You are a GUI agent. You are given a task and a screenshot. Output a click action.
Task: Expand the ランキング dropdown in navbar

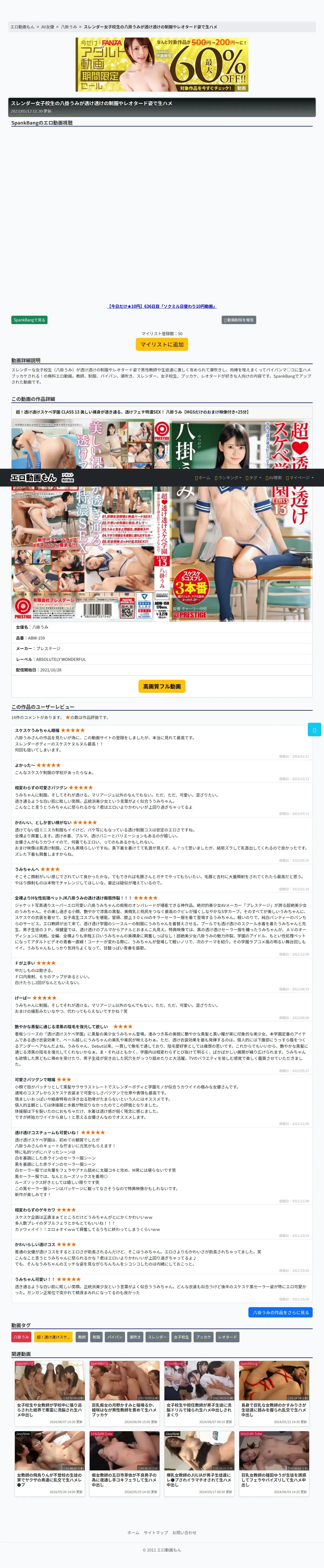[x=228, y=478]
